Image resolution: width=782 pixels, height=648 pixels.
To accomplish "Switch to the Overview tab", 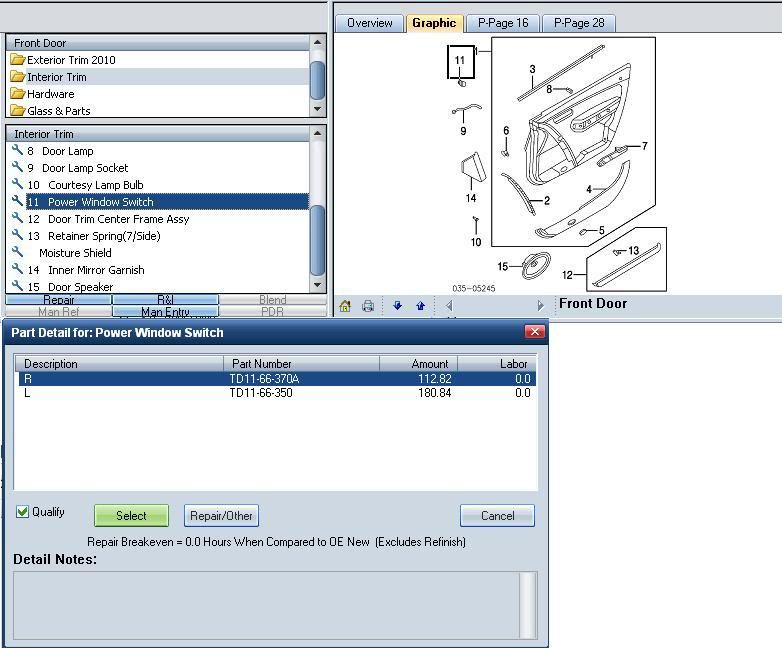I will pyautogui.click(x=370, y=23).
